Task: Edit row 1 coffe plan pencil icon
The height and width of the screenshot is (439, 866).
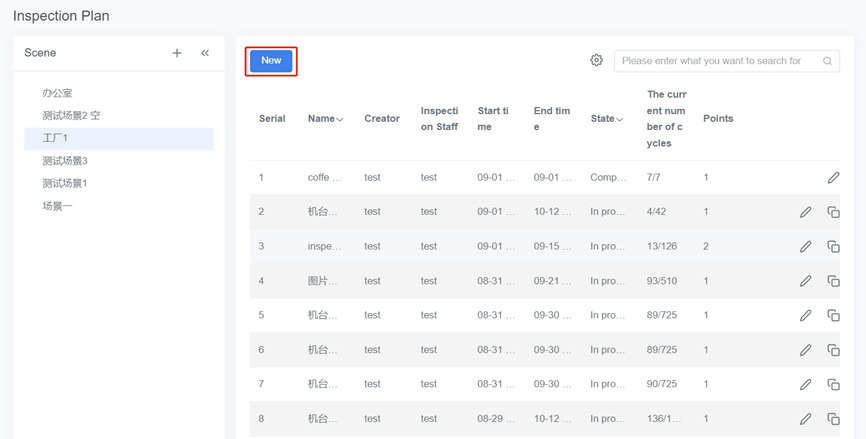Action: 833,178
